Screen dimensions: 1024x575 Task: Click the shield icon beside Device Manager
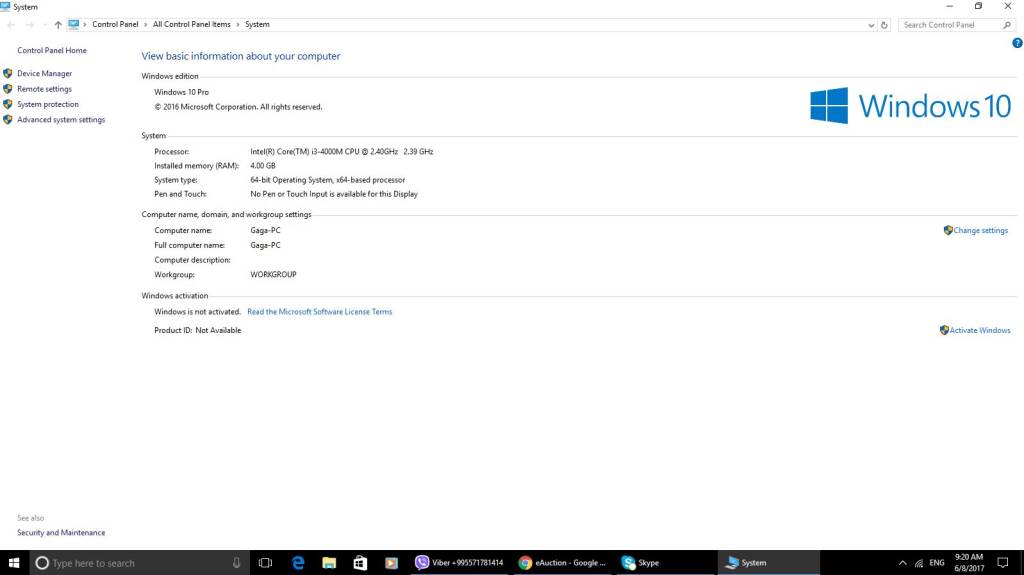(8, 73)
